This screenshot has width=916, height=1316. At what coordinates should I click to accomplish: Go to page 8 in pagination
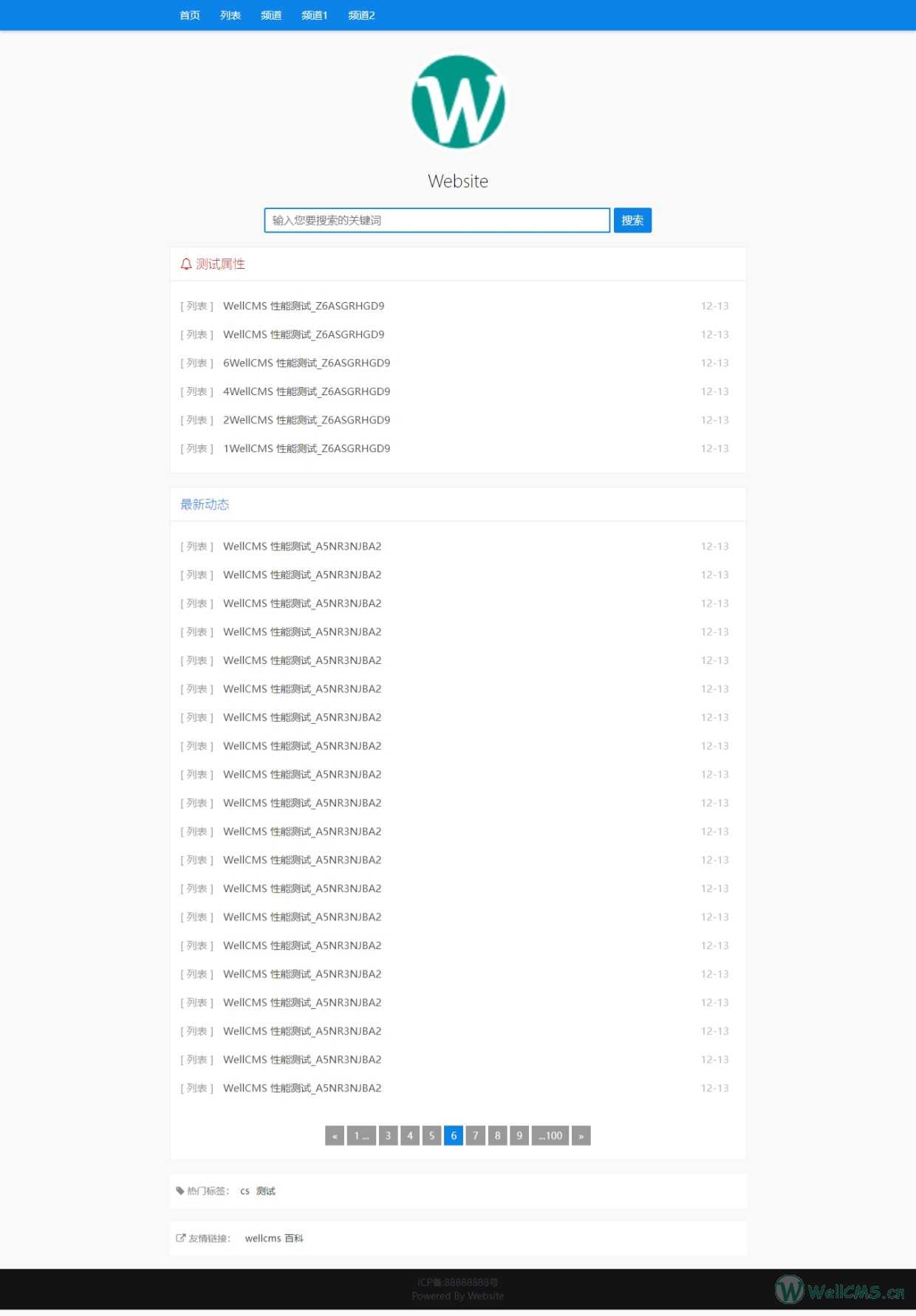tap(498, 1136)
